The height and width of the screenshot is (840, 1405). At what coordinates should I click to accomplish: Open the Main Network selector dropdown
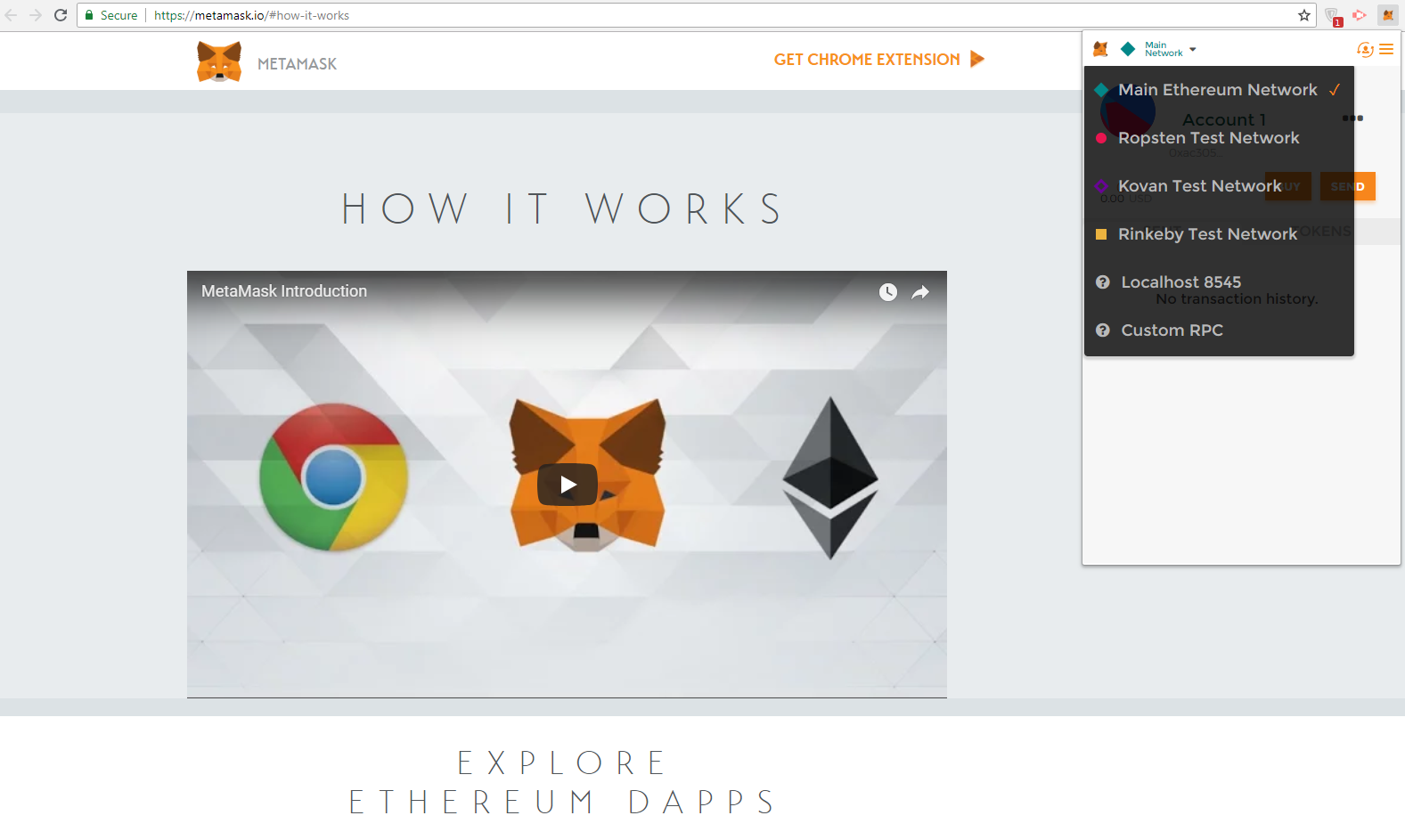tap(1158, 49)
